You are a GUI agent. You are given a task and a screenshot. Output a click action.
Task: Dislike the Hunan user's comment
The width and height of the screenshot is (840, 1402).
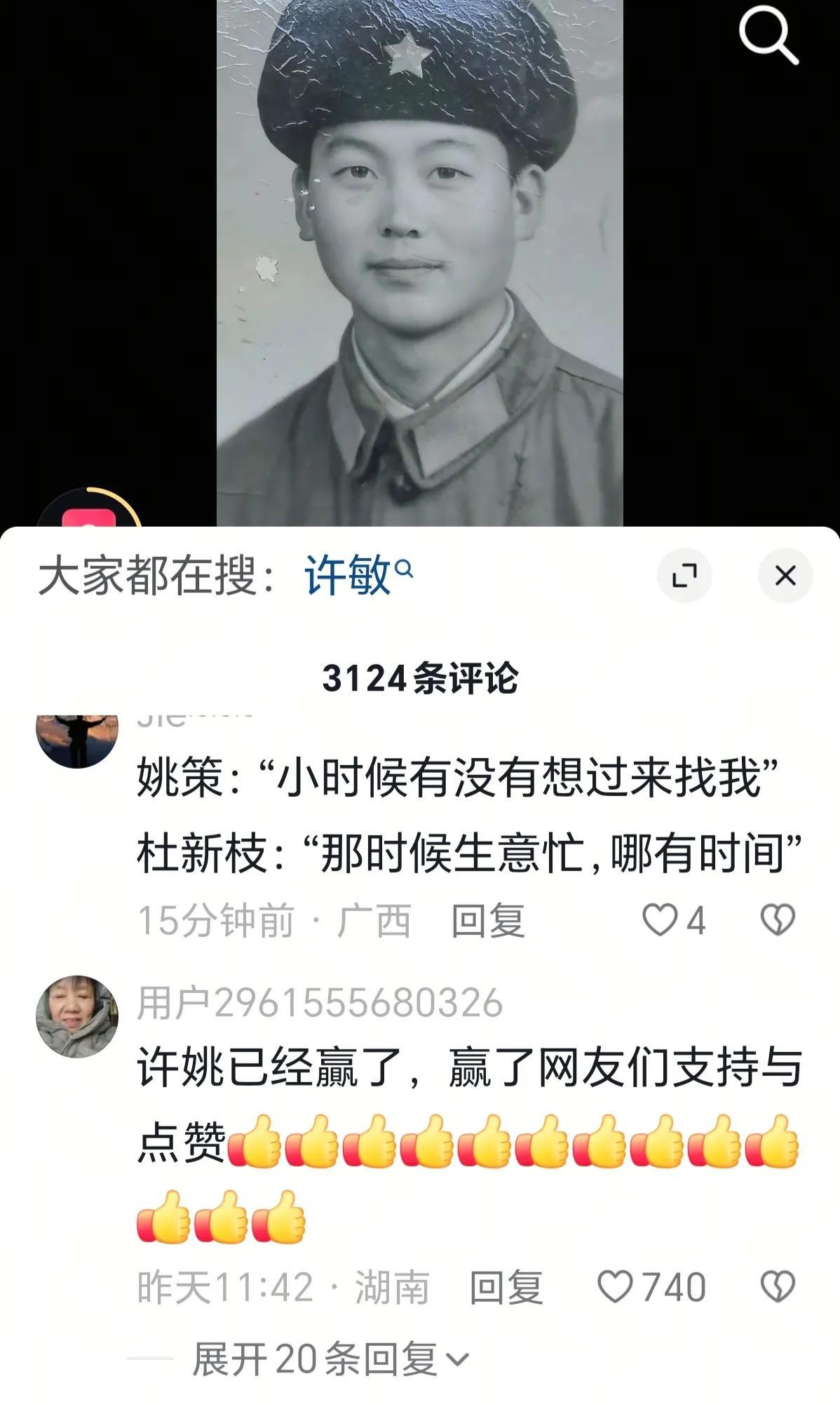point(778,1287)
